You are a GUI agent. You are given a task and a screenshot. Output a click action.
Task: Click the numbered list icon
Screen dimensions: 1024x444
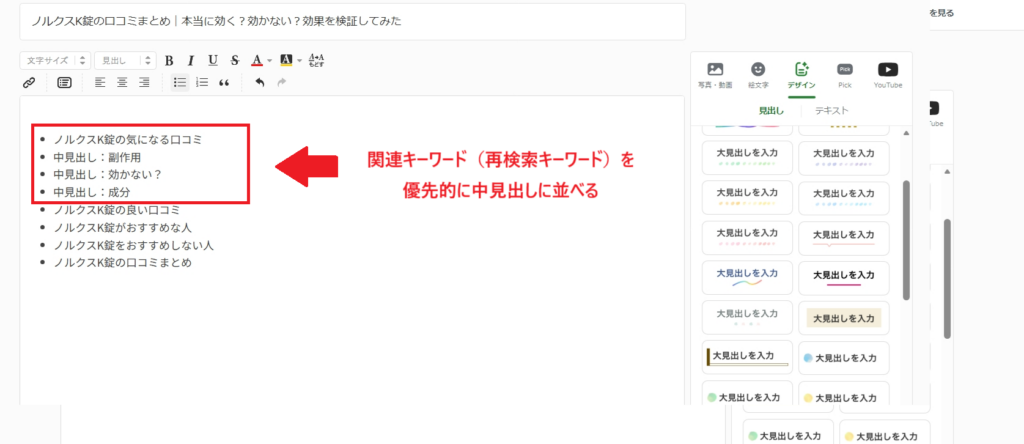point(202,82)
